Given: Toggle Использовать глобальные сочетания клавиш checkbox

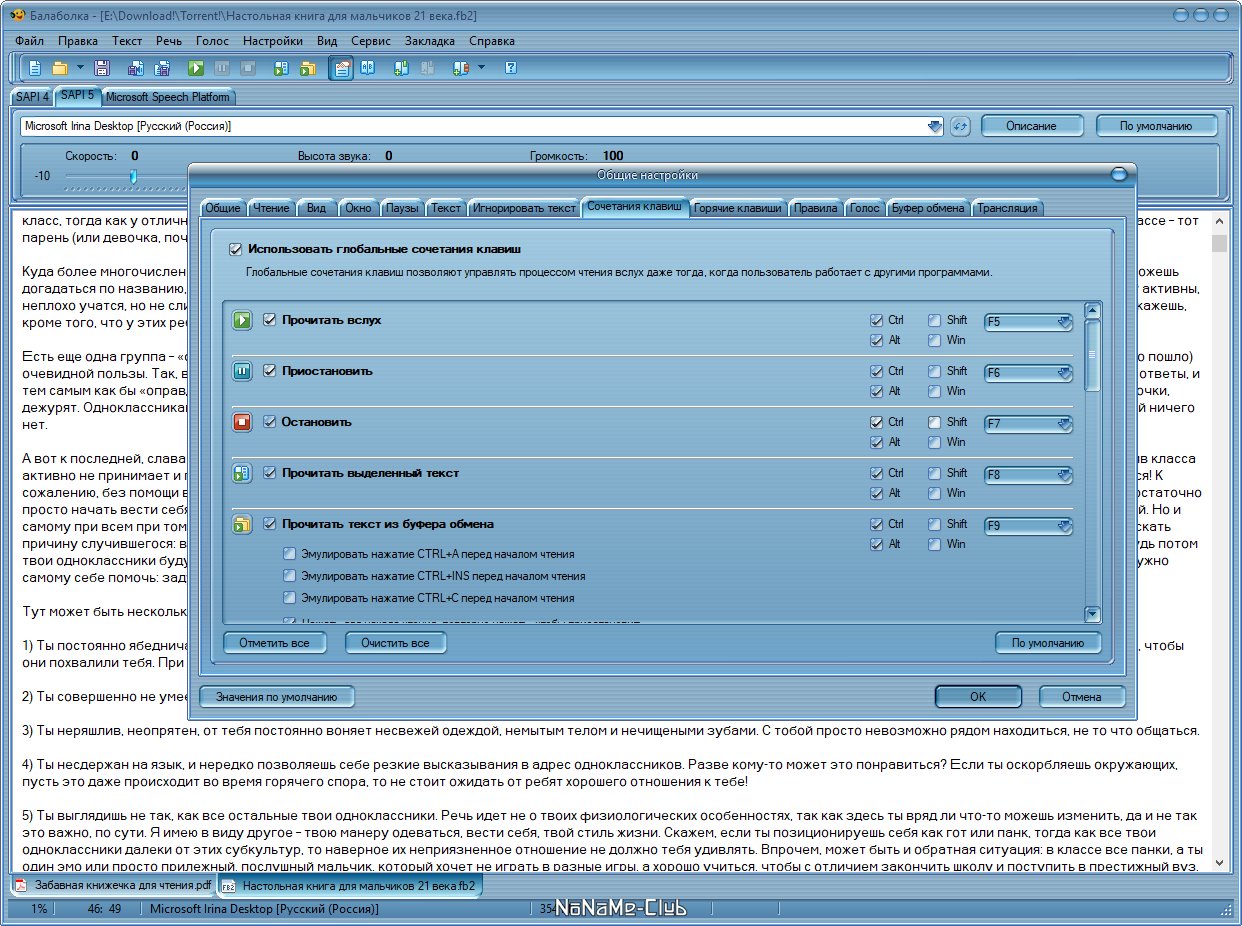Looking at the screenshot, I should (x=236, y=249).
